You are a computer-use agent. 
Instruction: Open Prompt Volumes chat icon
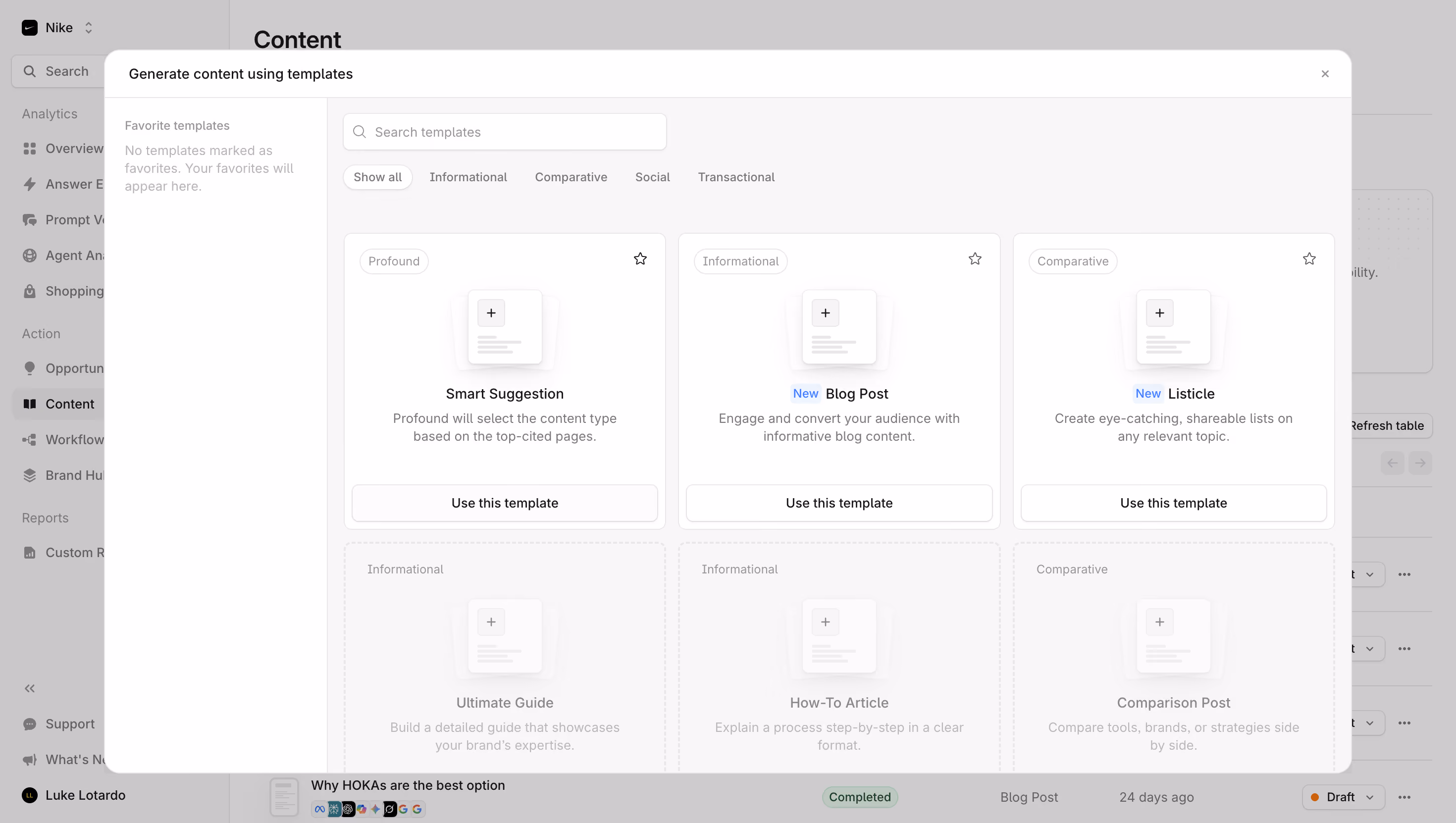pos(29,220)
